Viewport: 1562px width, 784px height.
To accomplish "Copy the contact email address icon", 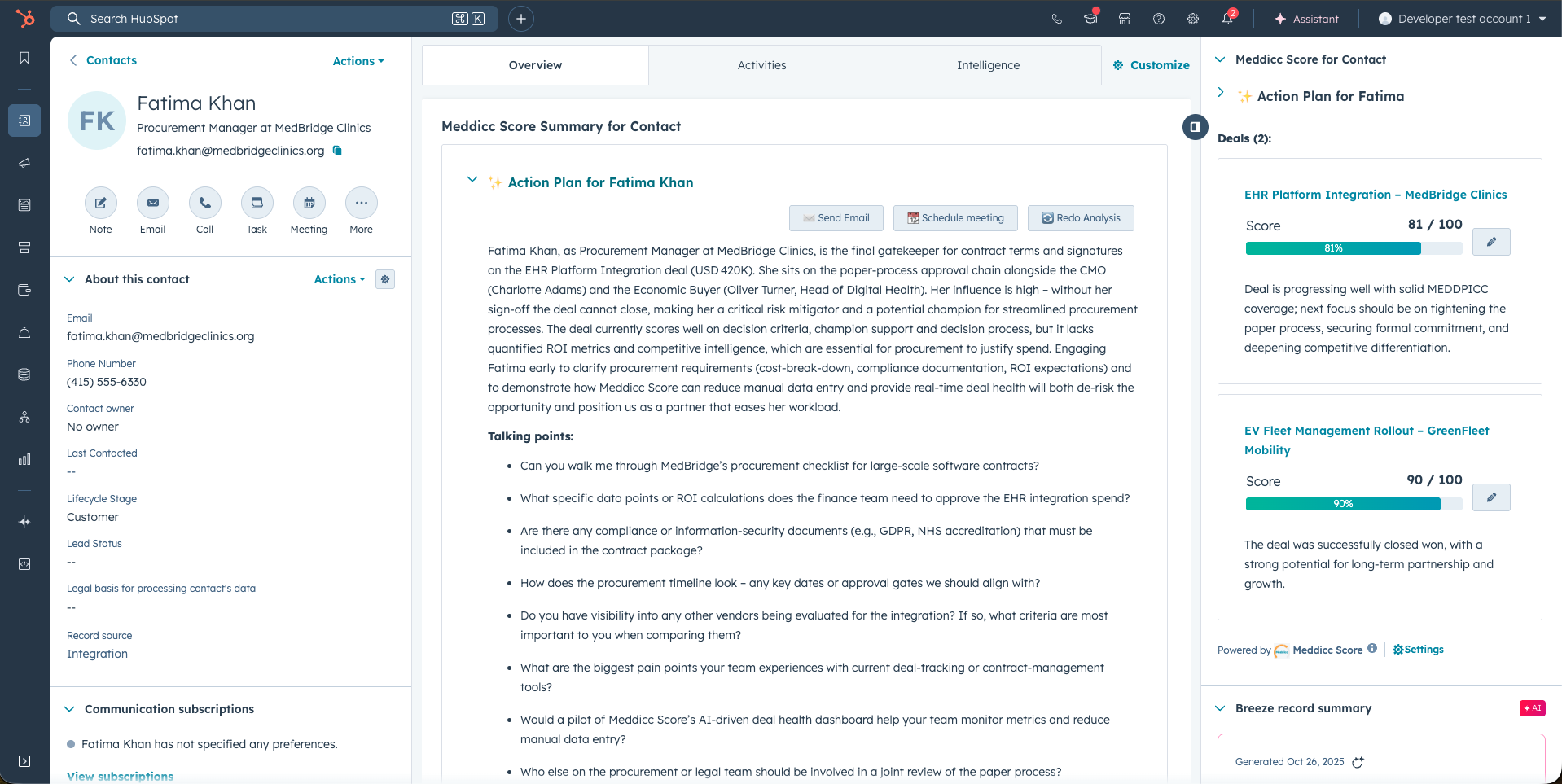I will click(x=337, y=151).
